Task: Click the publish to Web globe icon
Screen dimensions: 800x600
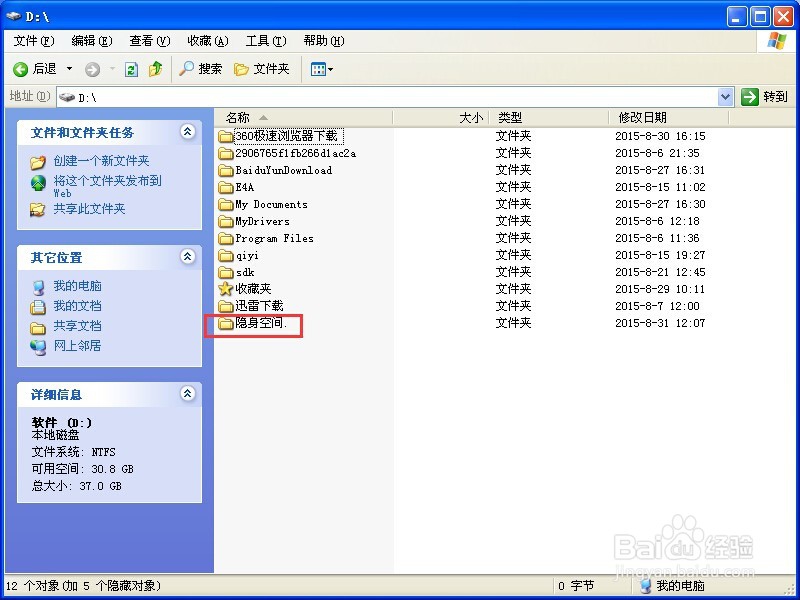Action: (x=38, y=183)
